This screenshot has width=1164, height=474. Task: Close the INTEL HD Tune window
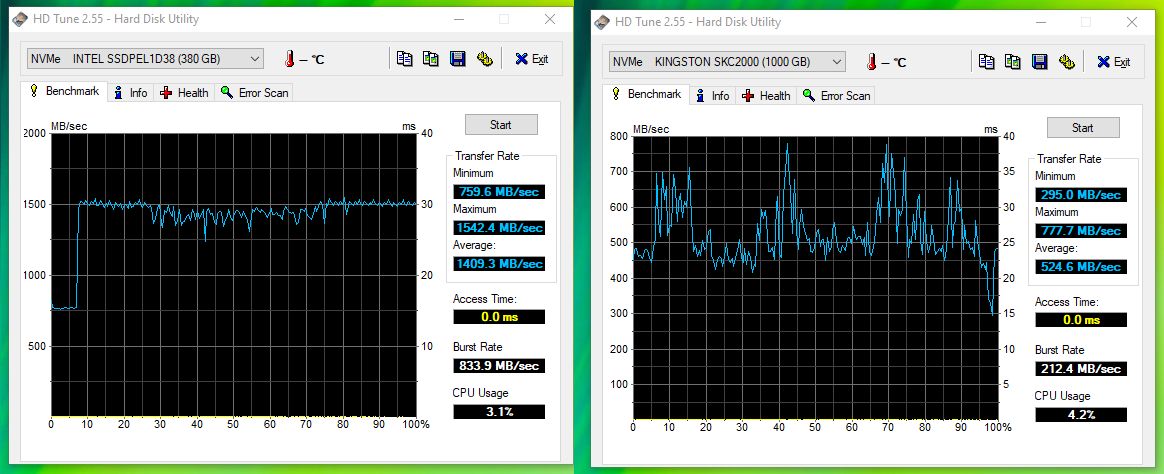[x=550, y=19]
